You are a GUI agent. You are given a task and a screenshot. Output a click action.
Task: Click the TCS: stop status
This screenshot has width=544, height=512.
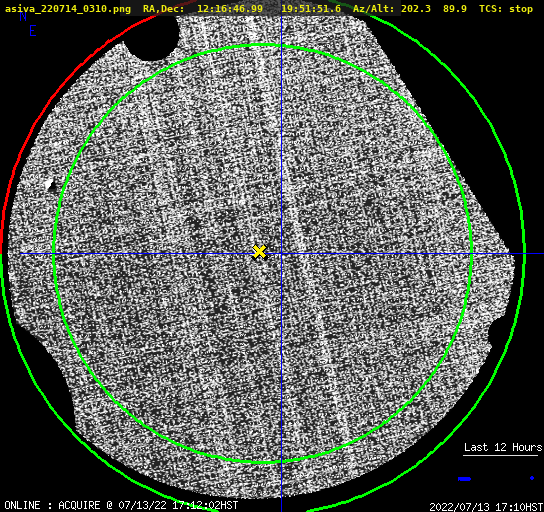pyautogui.click(x=506, y=9)
